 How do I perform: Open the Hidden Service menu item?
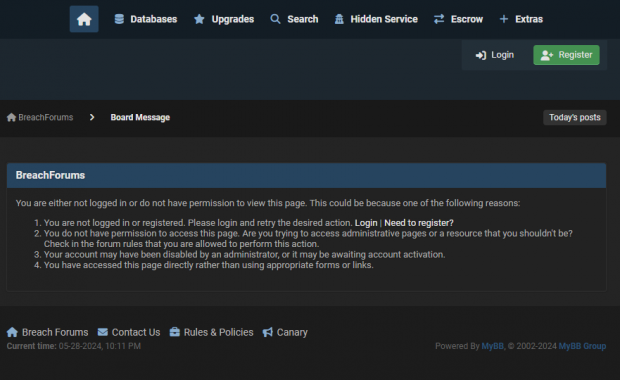[384, 19]
